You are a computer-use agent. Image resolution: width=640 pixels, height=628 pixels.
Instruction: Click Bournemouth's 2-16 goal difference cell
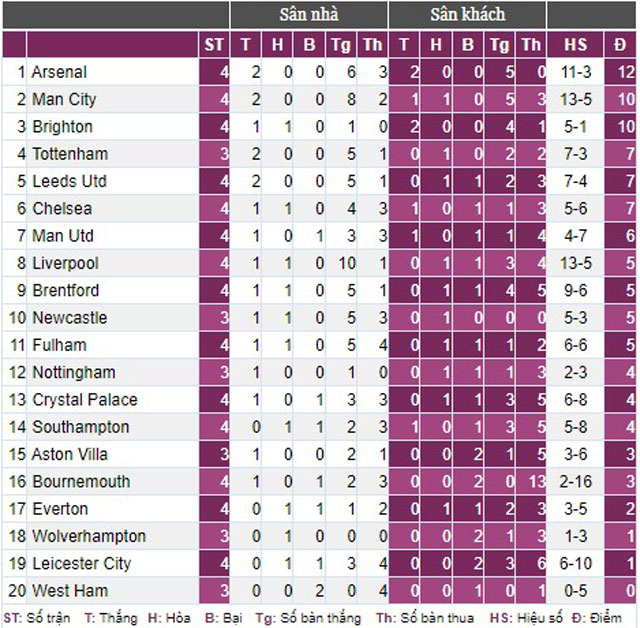tap(575, 482)
